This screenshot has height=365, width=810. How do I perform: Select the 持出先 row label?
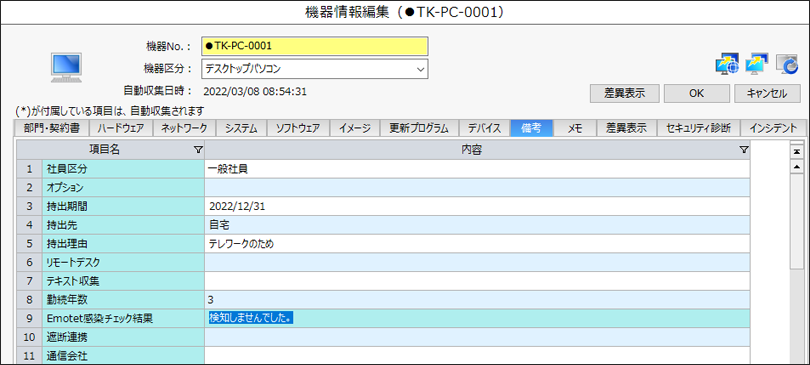pyautogui.click(x=123, y=225)
